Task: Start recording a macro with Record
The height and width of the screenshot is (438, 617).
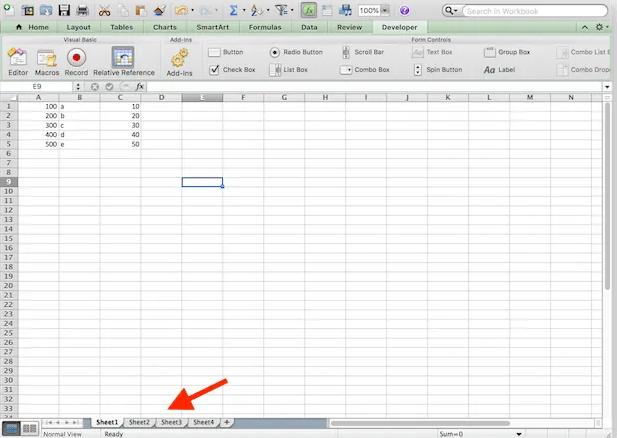Action: click(x=76, y=61)
